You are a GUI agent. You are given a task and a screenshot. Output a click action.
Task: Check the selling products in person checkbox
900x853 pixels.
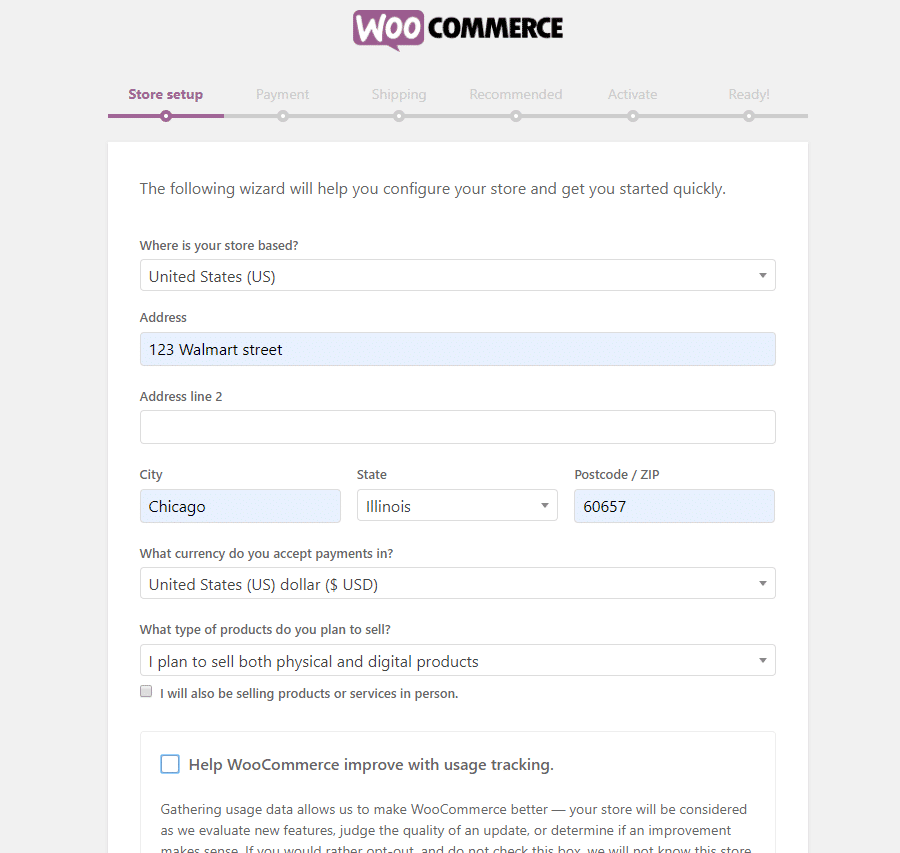click(146, 691)
